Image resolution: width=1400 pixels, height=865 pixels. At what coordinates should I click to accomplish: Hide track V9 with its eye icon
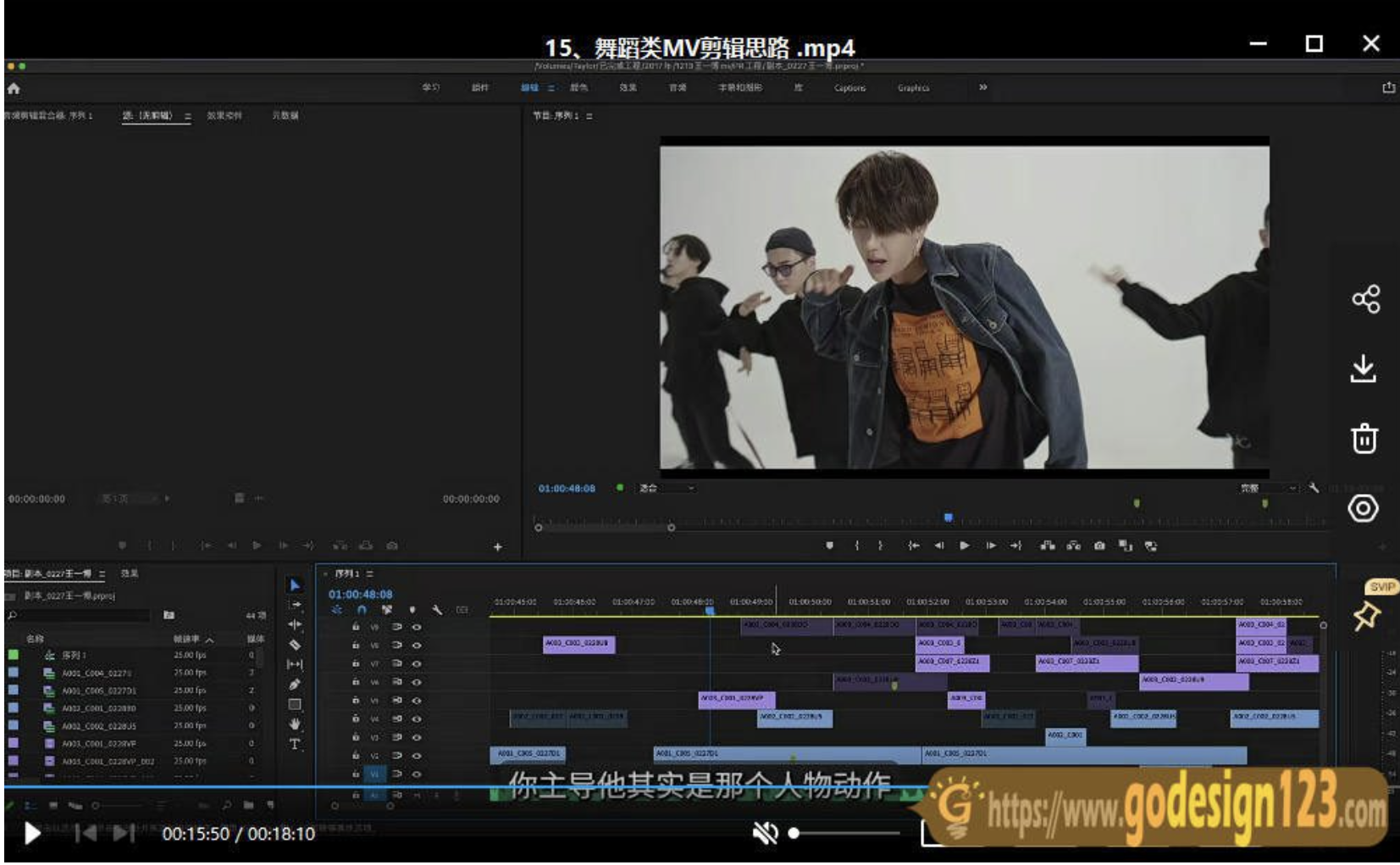417,628
